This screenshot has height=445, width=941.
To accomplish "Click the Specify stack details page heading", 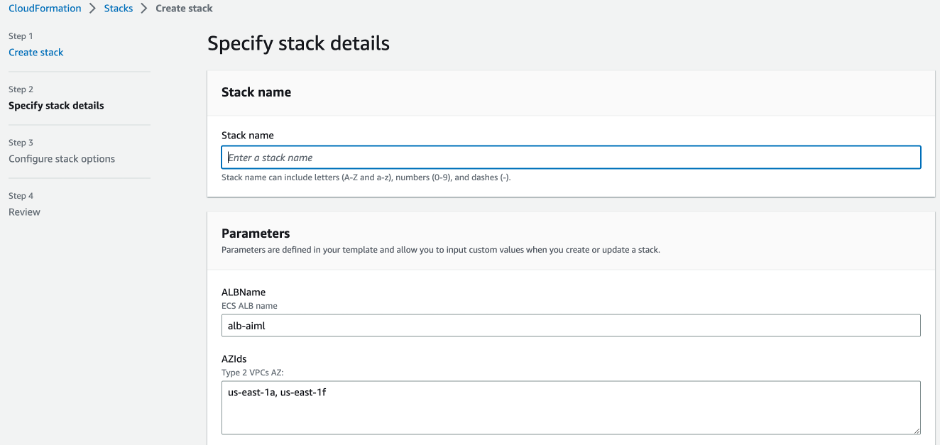I will coord(298,43).
